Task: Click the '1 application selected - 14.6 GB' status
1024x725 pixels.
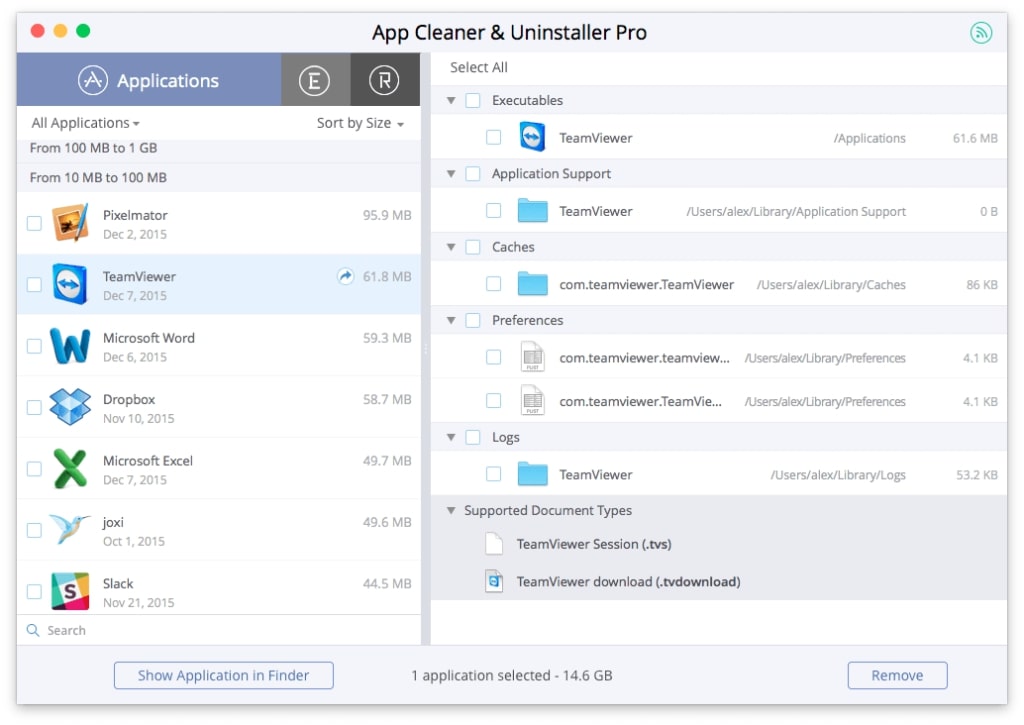Action: [x=512, y=675]
